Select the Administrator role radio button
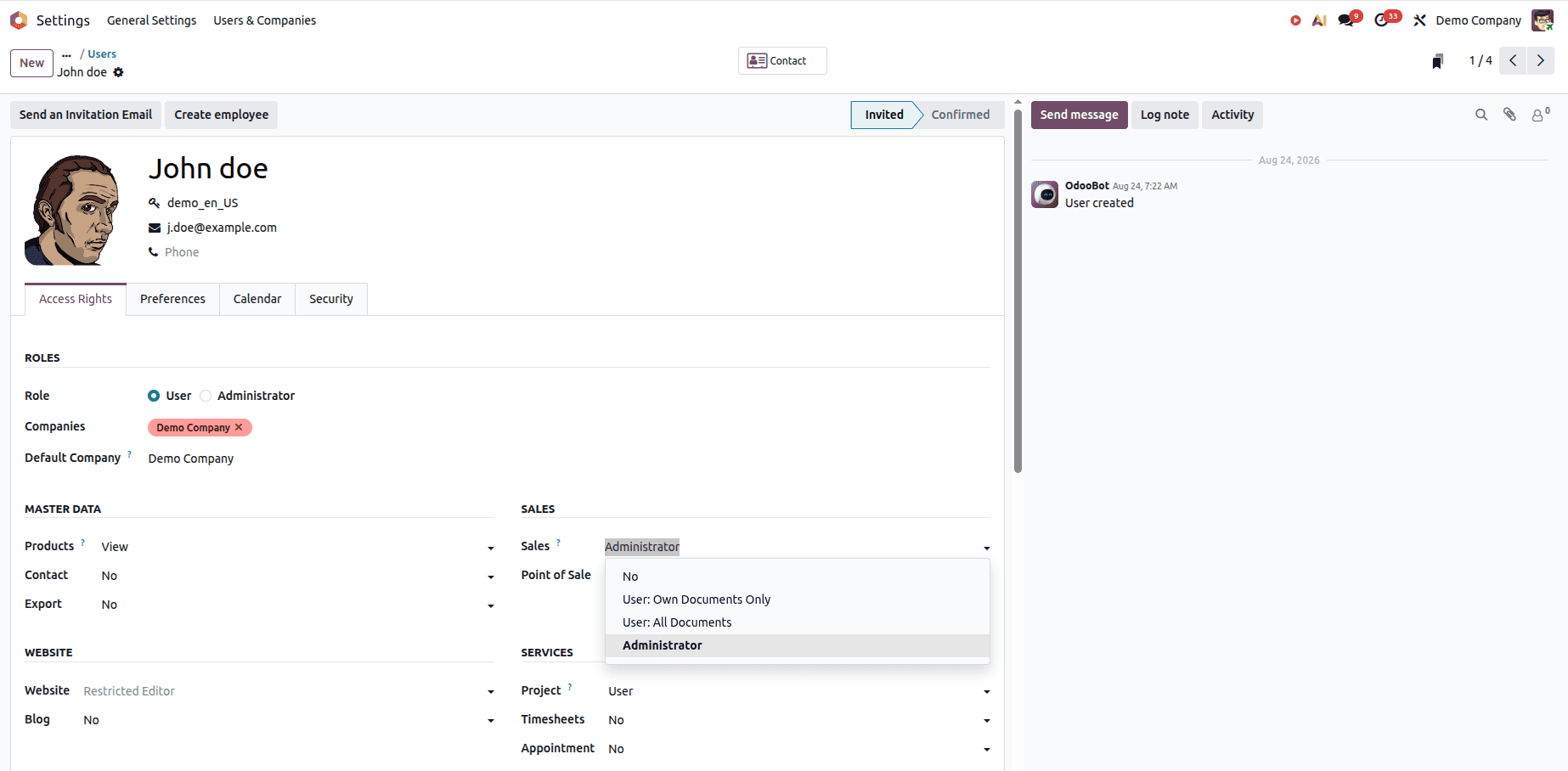The height and width of the screenshot is (771, 1568). pyautogui.click(x=206, y=396)
